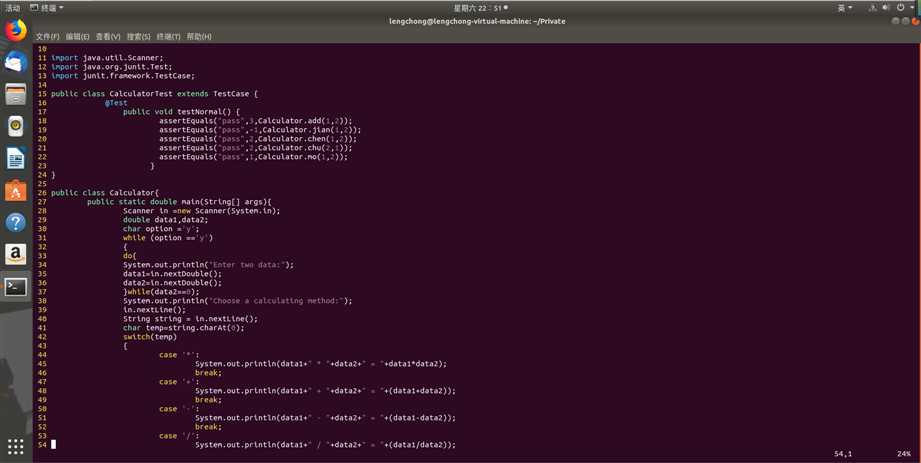921x463 pixels.
Task: Open the clock and calendar in top bar
Action: pos(480,8)
